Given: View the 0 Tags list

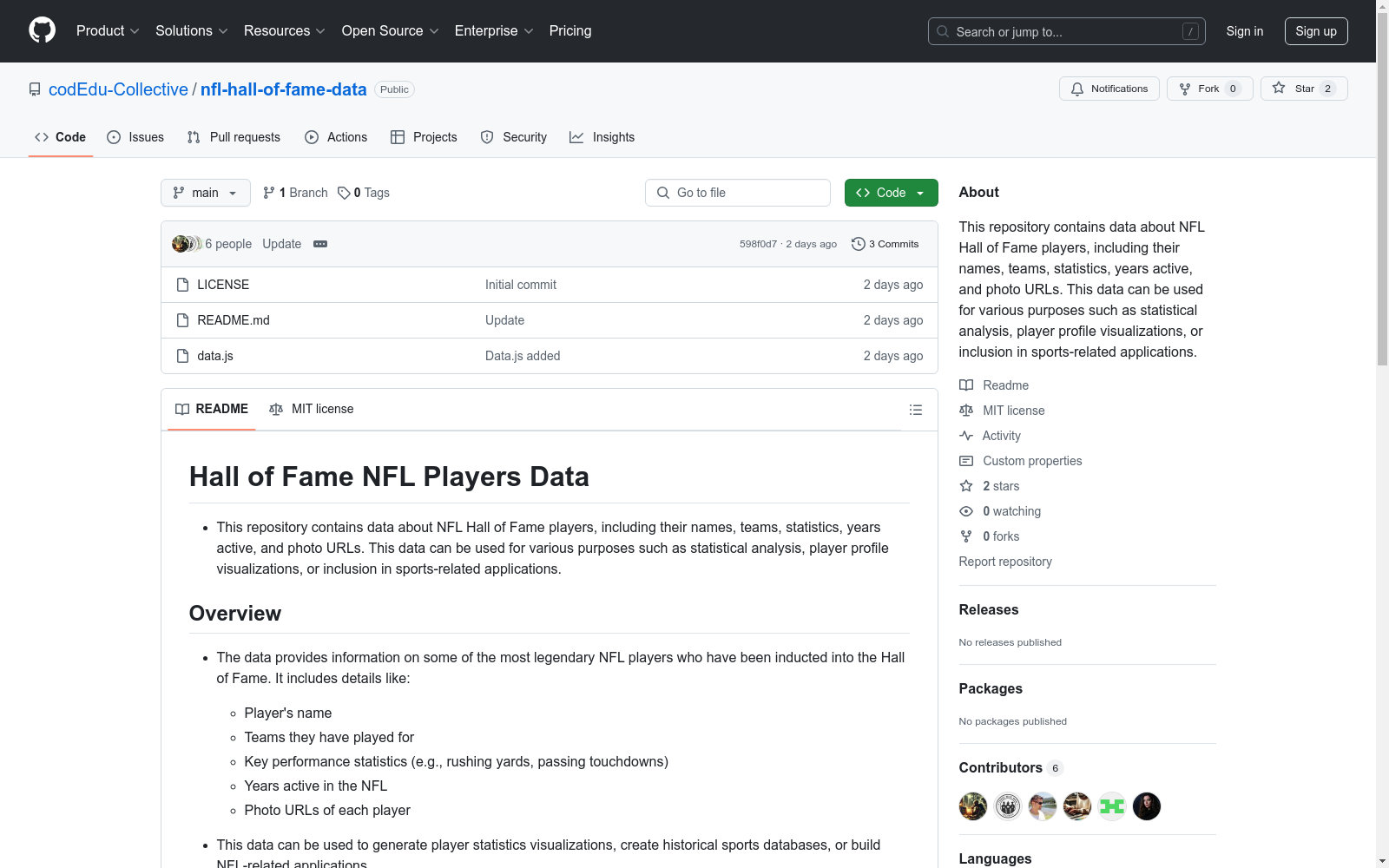Looking at the screenshot, I should coord(364,193).
